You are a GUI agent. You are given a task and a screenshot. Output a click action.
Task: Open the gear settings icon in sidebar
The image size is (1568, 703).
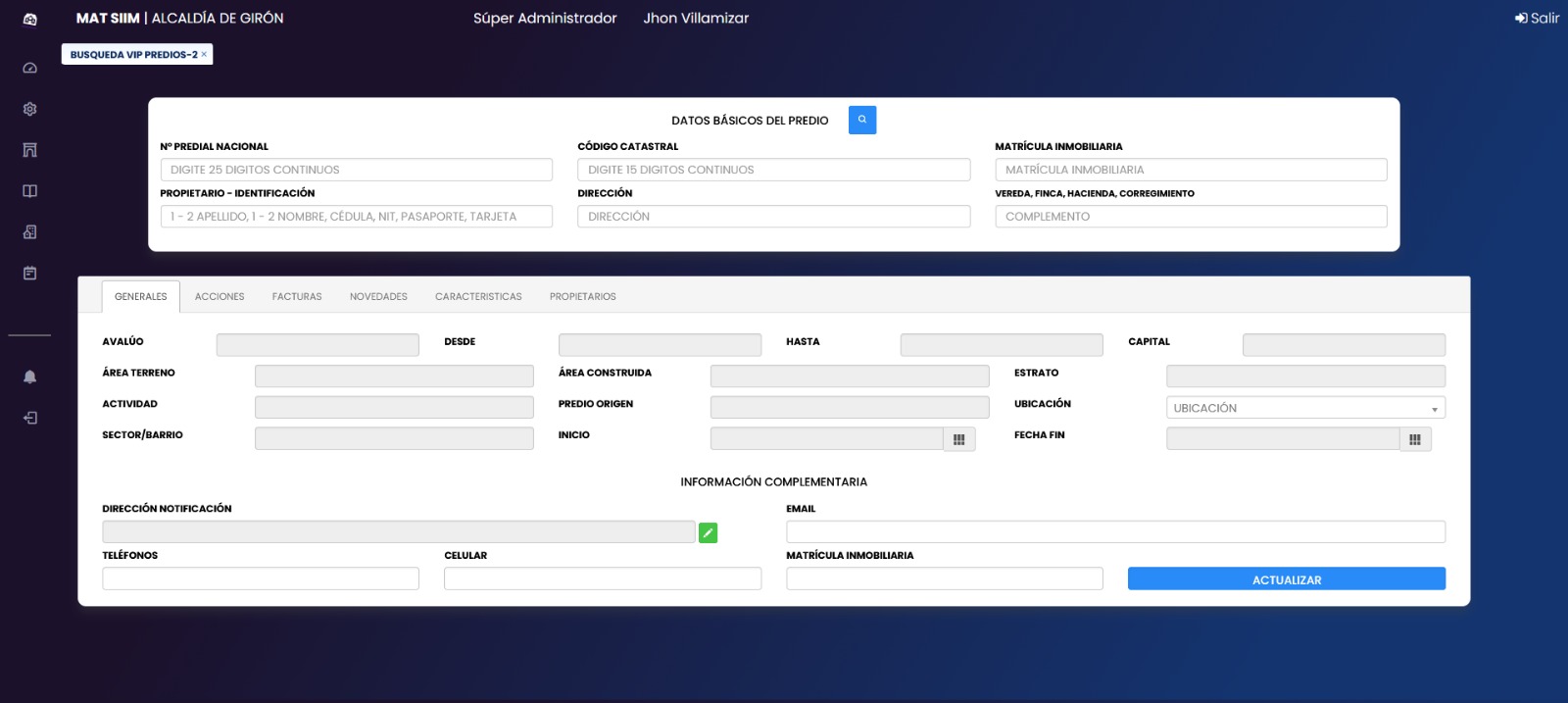29,109
